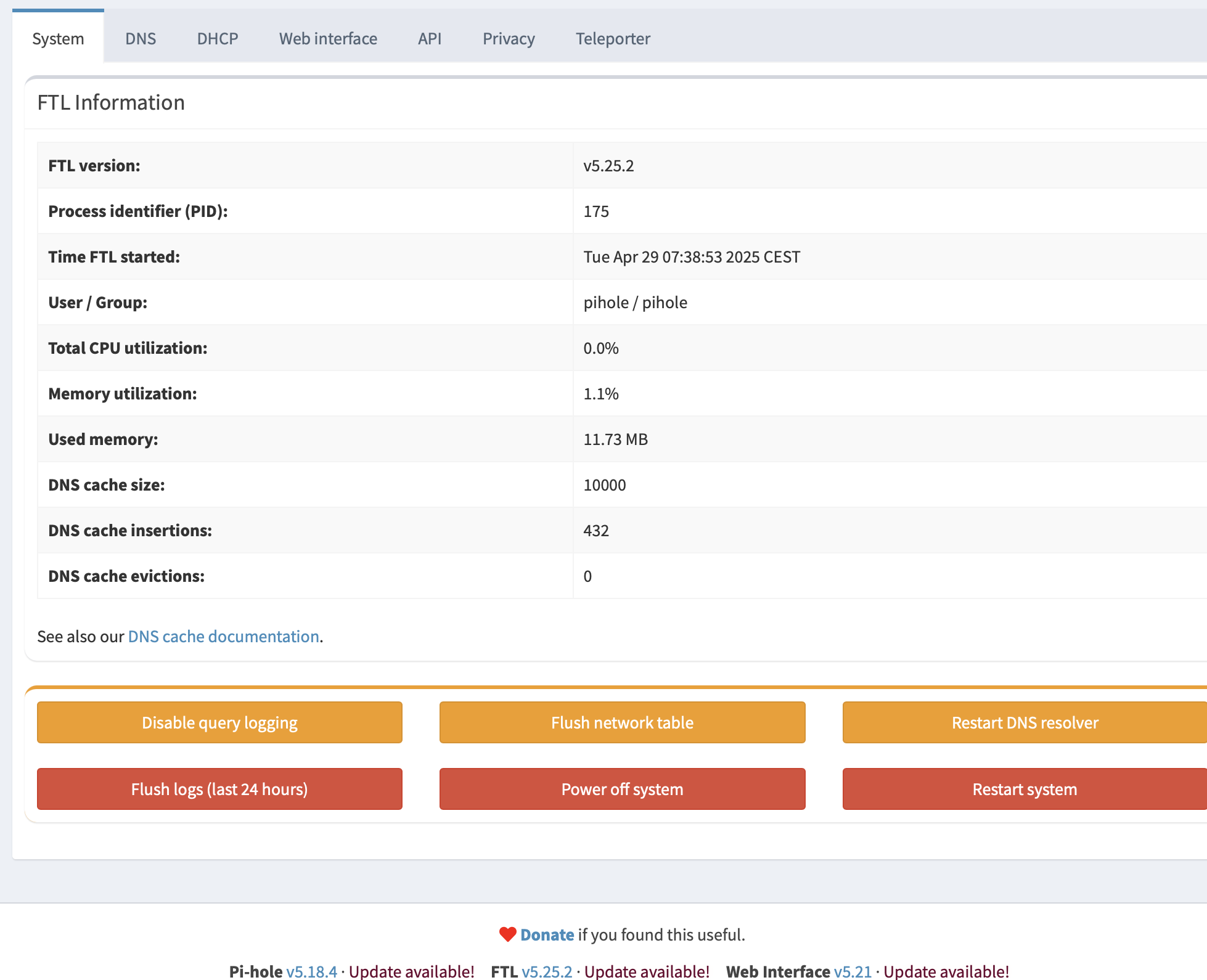Viewport: 1207px width, 980px height.
Task: Switch to the DNS tab
Action: pyautogui.click(x=141, y=39)
